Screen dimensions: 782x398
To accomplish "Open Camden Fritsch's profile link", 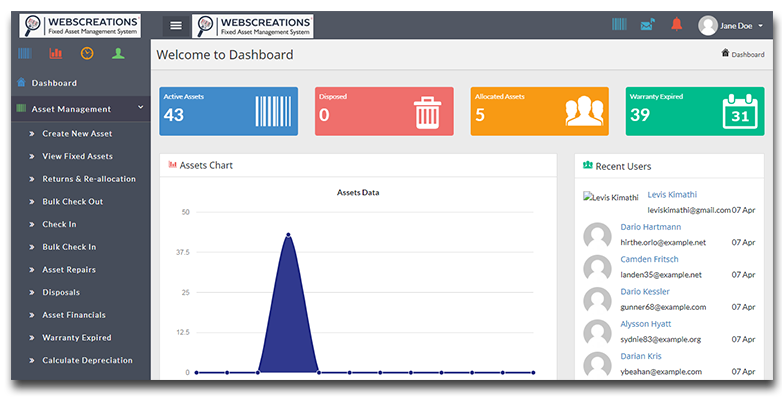I will (x=649, y=259).
